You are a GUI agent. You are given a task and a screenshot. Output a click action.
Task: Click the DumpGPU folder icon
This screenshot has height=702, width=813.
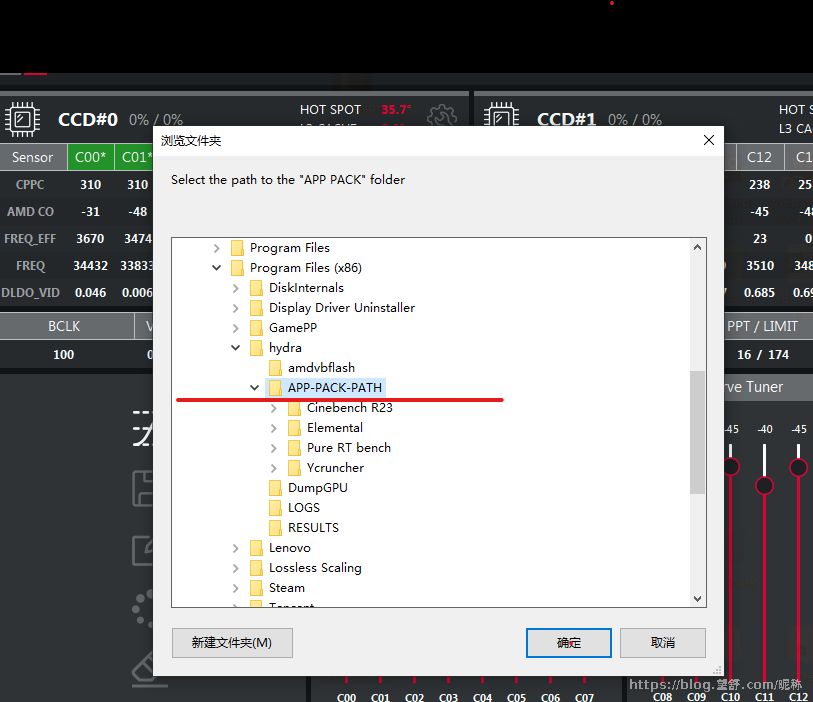pos(275,488)
